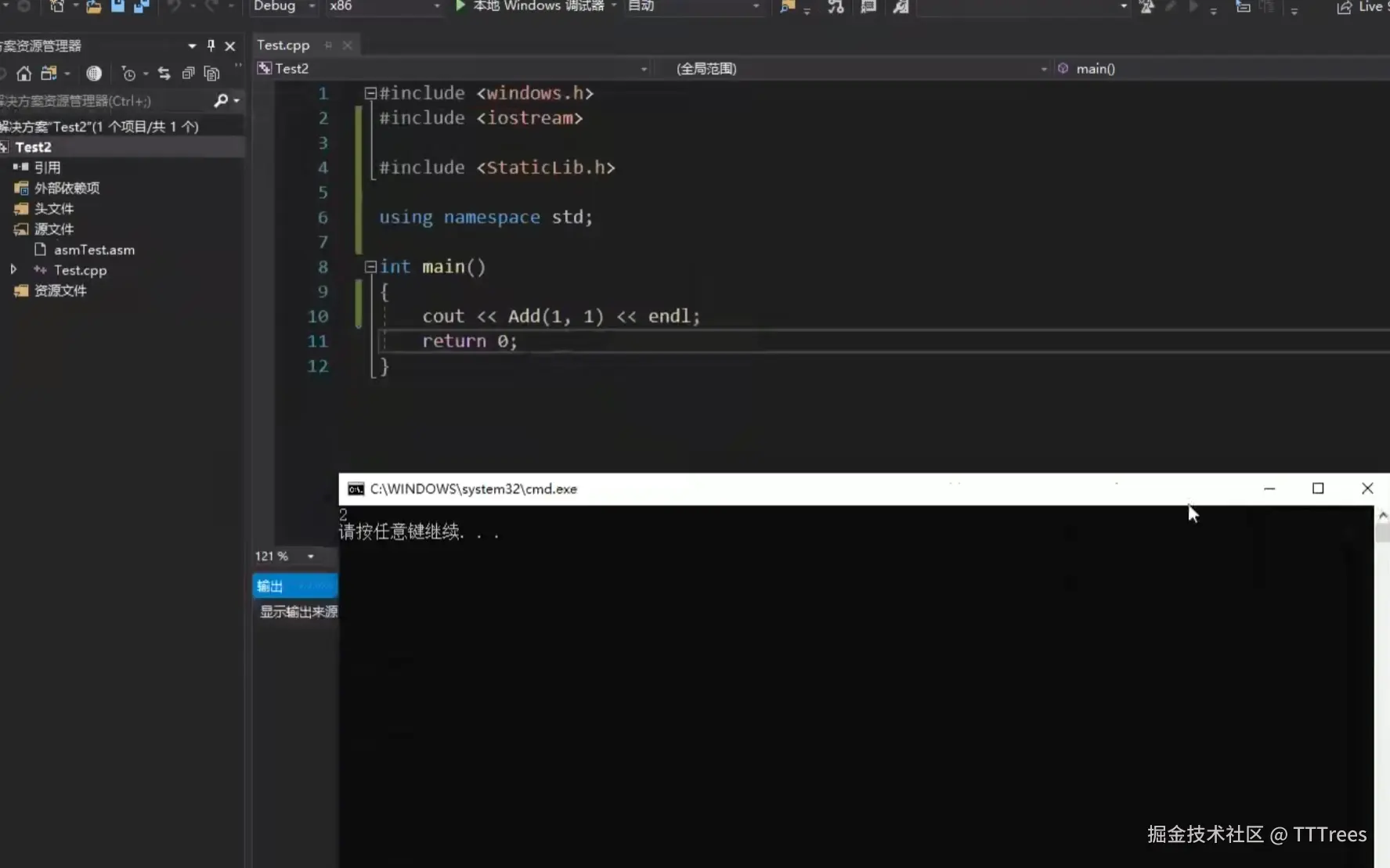Image resolution: width=1390 pixels, height=868 pixels.
Task: Click the pending changes filter clock icon
Action: 129,74
